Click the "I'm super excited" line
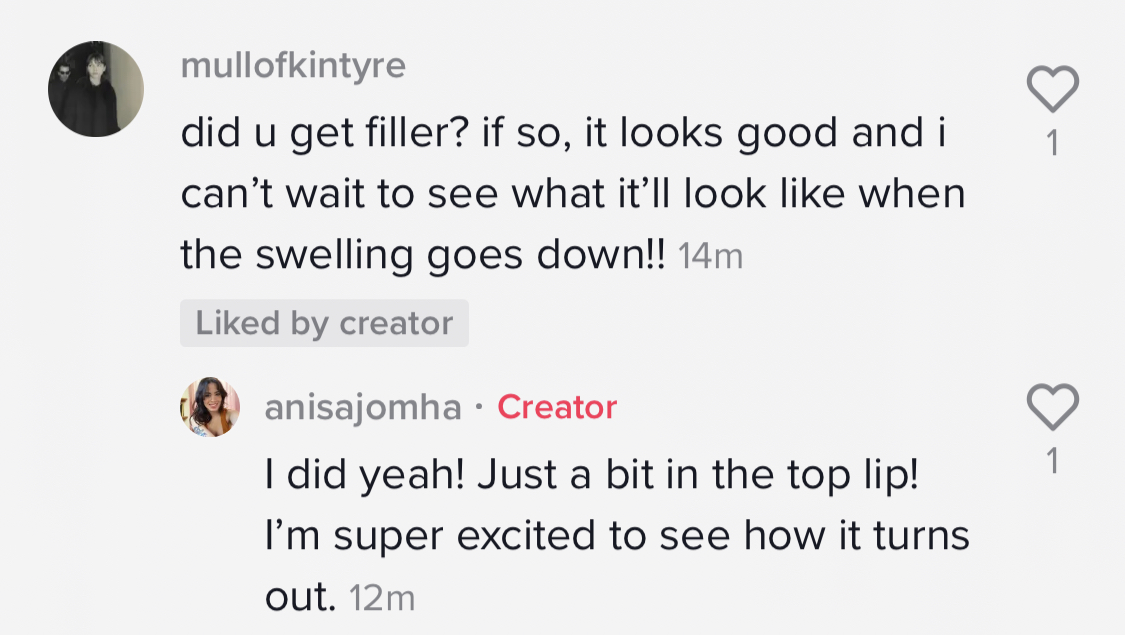The height and width of the screenshot is (635, 1125). click(617, 536)
